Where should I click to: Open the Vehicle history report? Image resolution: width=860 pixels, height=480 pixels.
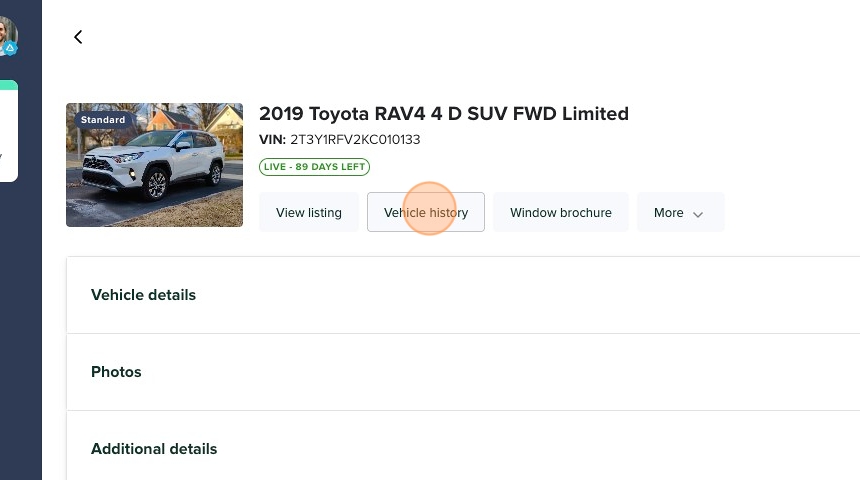pos(426,212)
